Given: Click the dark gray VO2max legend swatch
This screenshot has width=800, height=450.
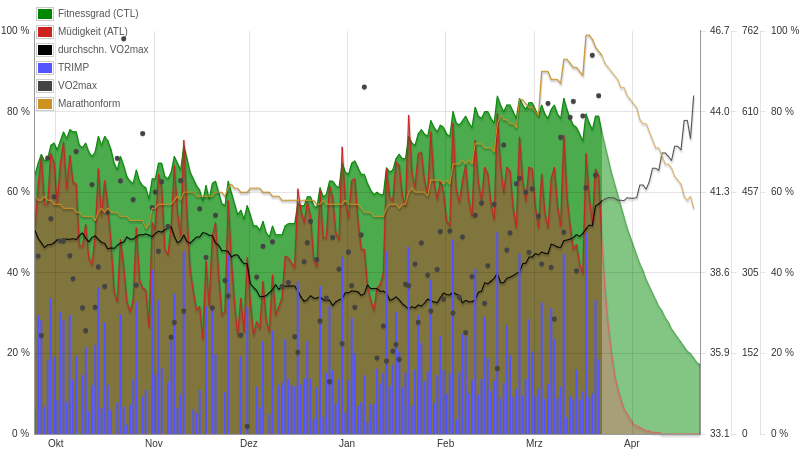Looking at the screenshot, I should click(x=45, y=86).
